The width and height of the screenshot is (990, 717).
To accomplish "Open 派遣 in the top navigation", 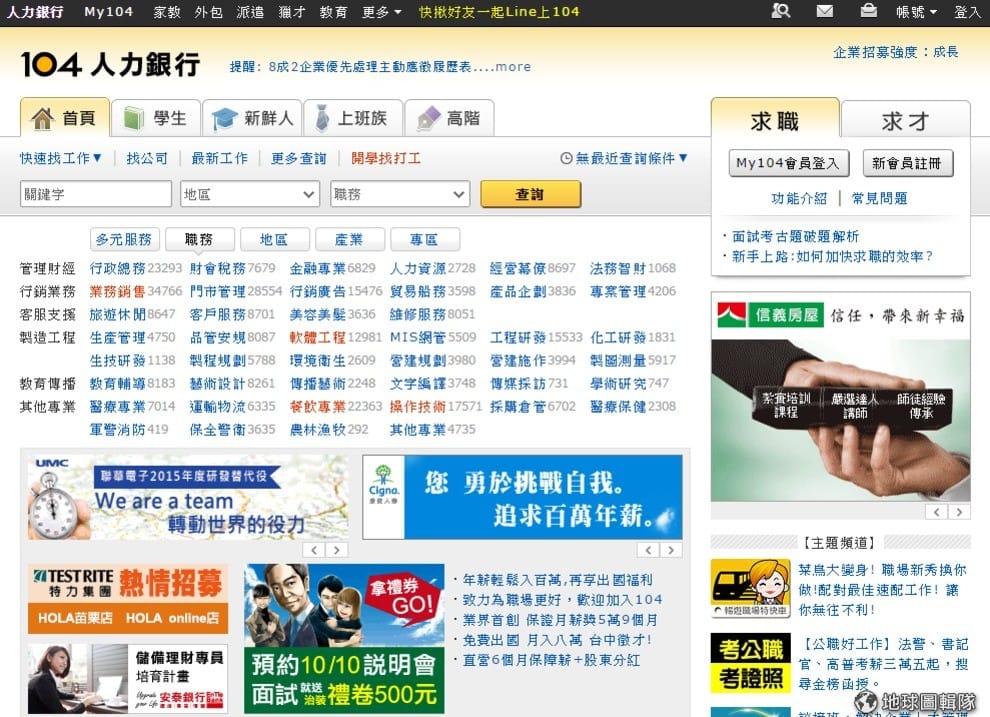I will (250, 11).
